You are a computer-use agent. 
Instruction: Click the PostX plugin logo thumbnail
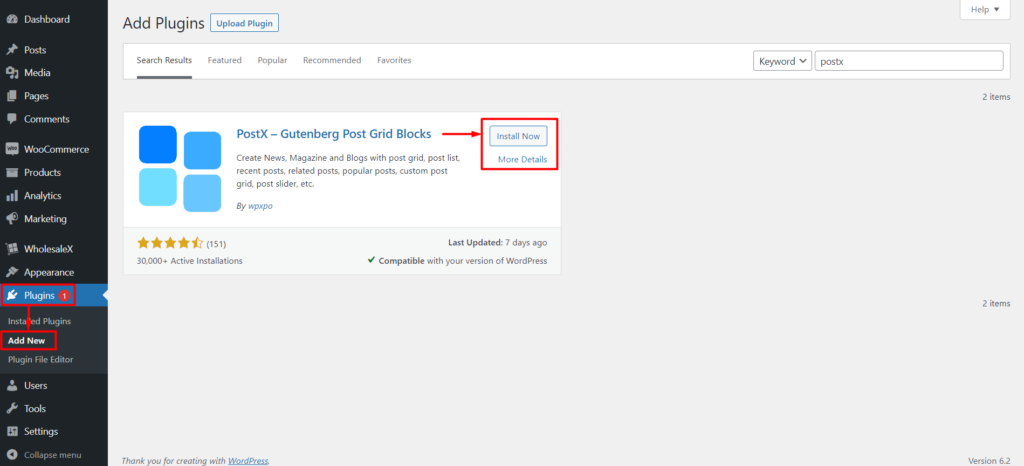pos(180,168)
